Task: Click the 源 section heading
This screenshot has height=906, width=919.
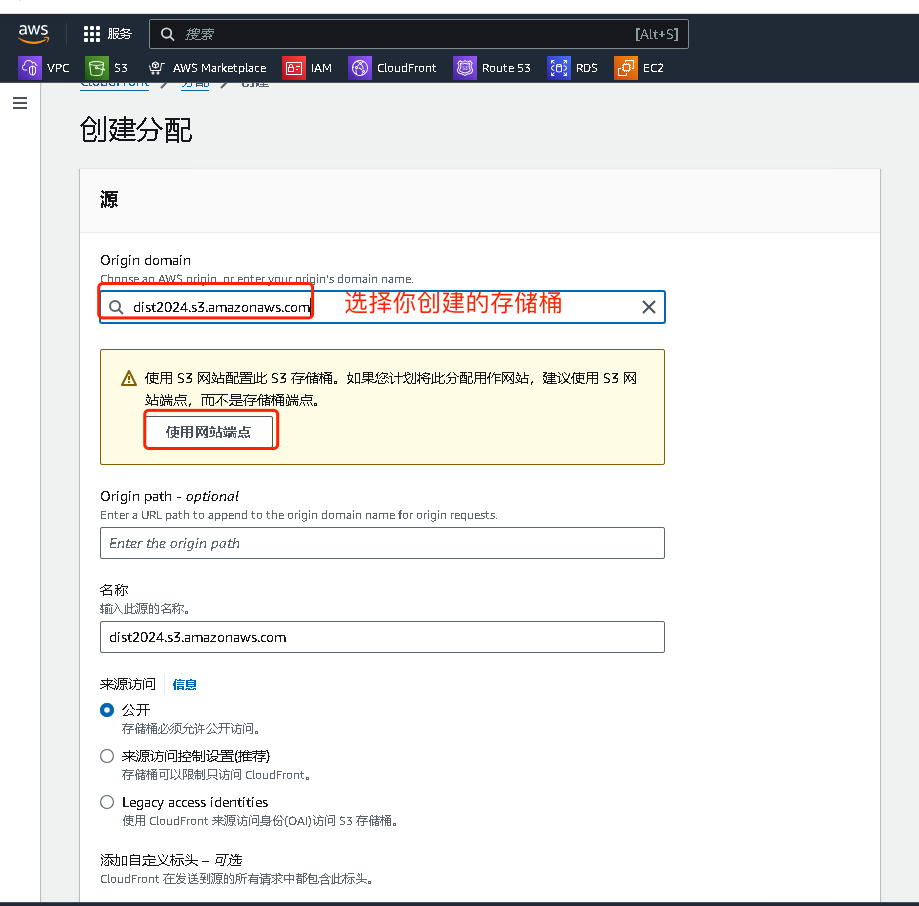Action: point(109,200)
